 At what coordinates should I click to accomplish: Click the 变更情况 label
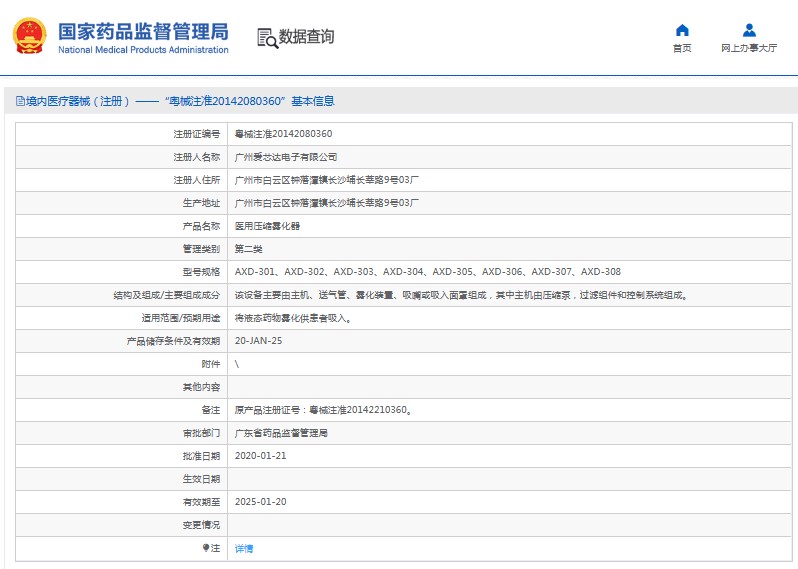click(x=201, y=525)
